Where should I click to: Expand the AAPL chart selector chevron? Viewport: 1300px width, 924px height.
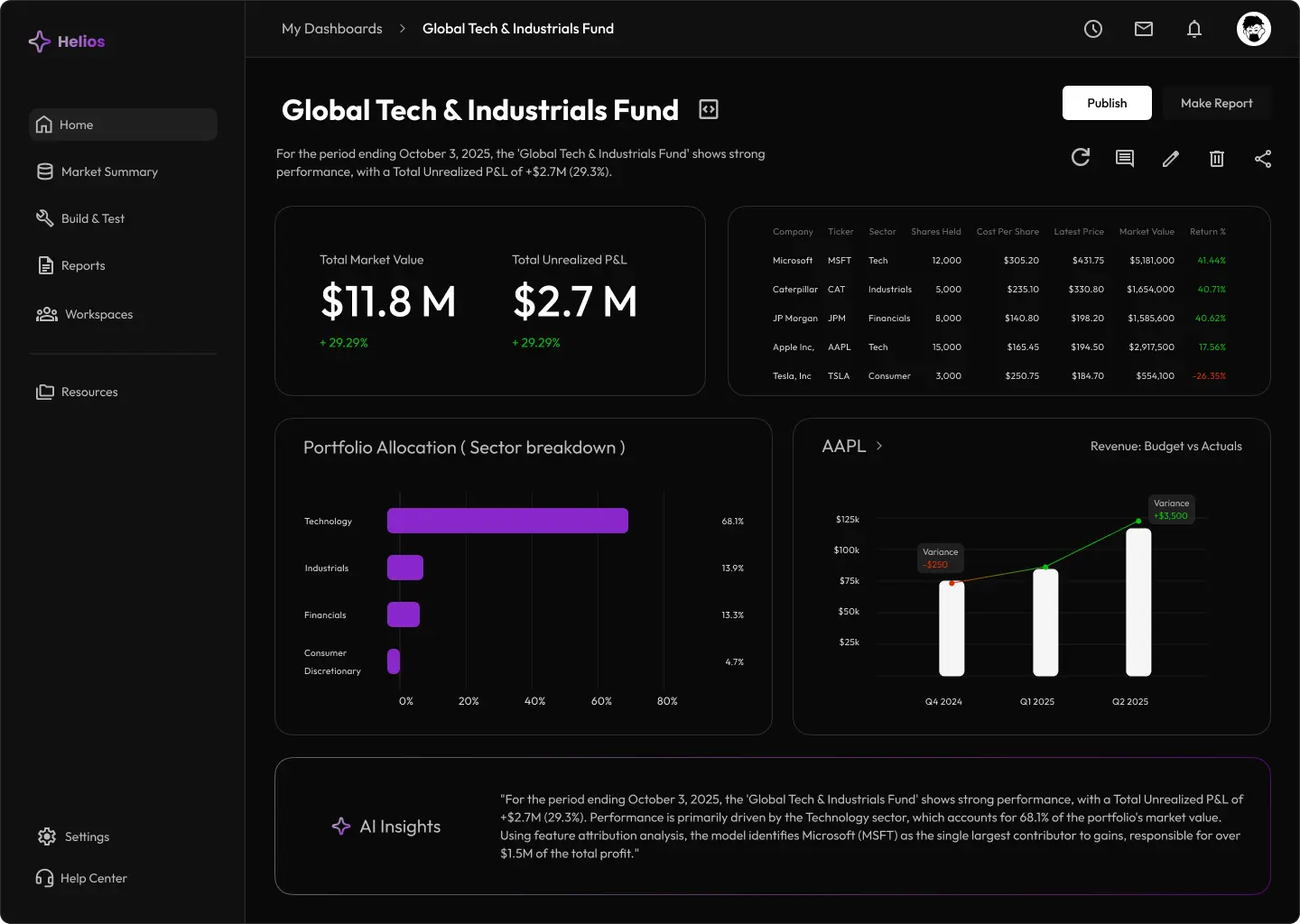coord(879,446)
